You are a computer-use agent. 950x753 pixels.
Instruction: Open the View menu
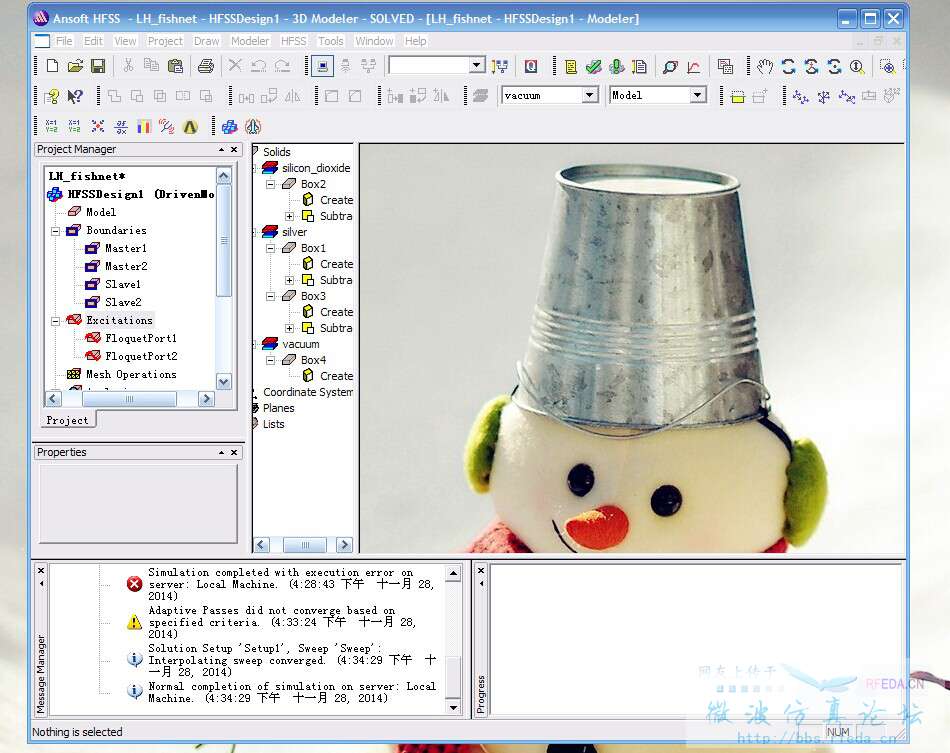pos(125,41)
